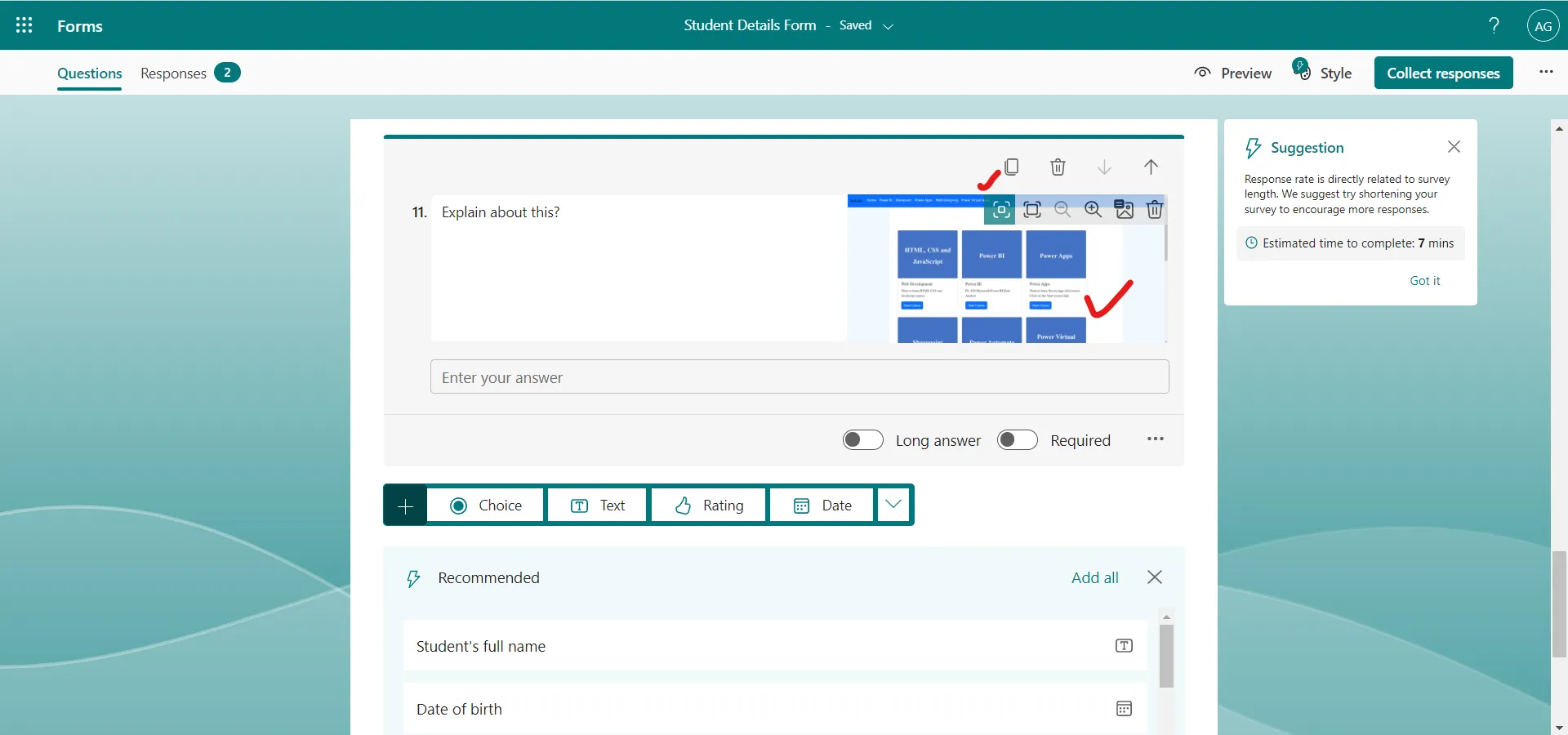Click the Enter your answer field
1568x735 pixels.
click(x=799, y=376)
